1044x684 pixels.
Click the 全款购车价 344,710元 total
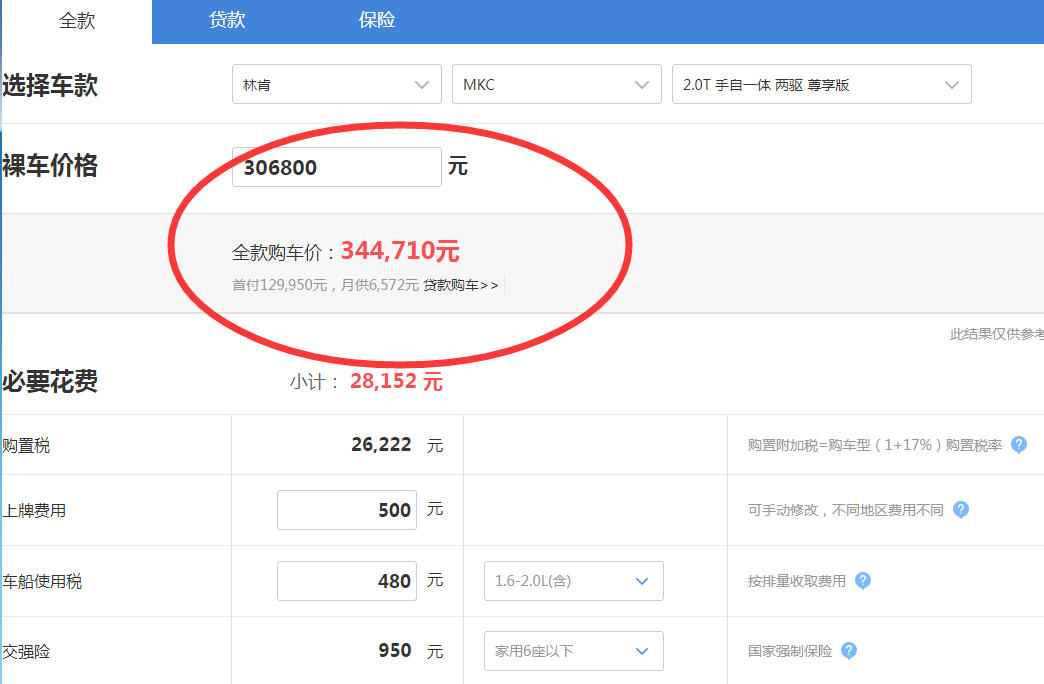346,251
